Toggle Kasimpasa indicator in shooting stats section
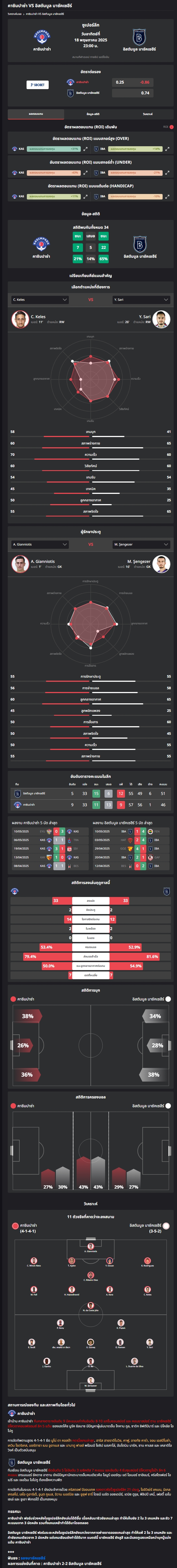Screen dimensions: 177x1568 pos(13,999)
